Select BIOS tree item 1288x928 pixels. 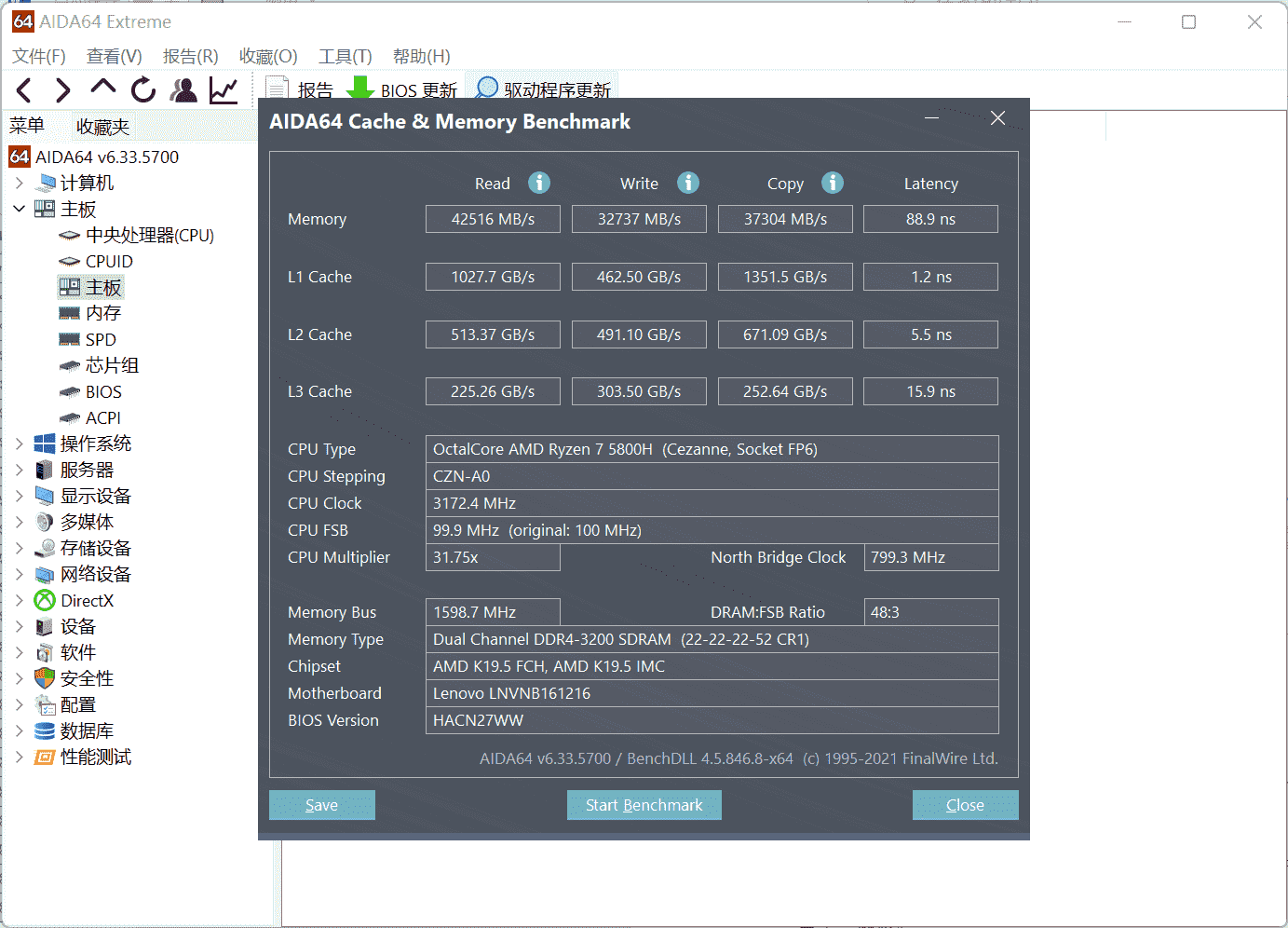[x=91, y=391]
